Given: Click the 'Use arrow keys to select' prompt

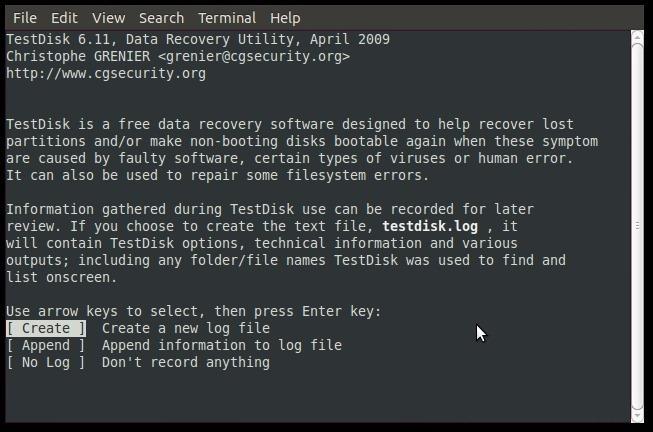Looking at the screenshot, I should tap(193, 311).
